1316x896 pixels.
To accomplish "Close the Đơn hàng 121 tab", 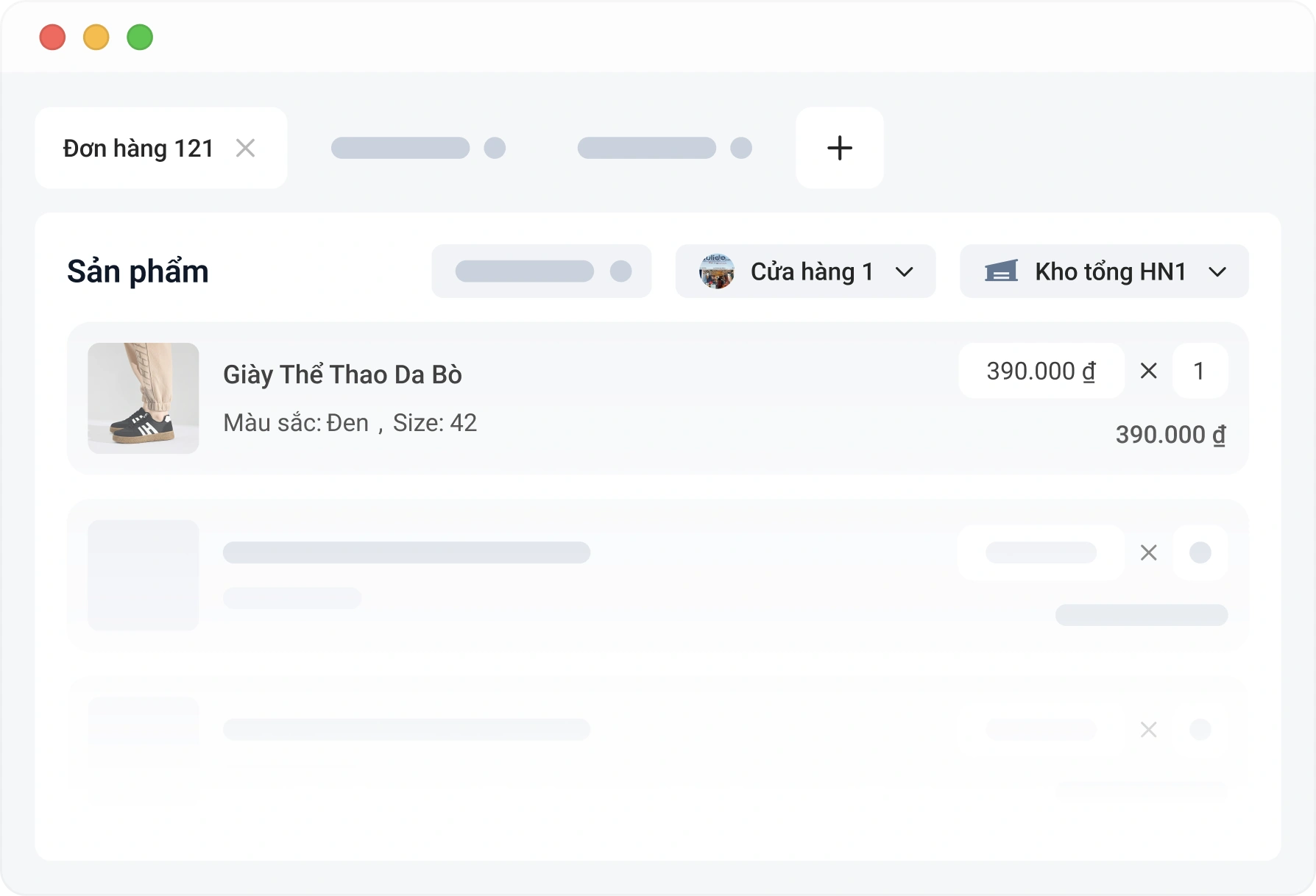I will tap(245, 149).
